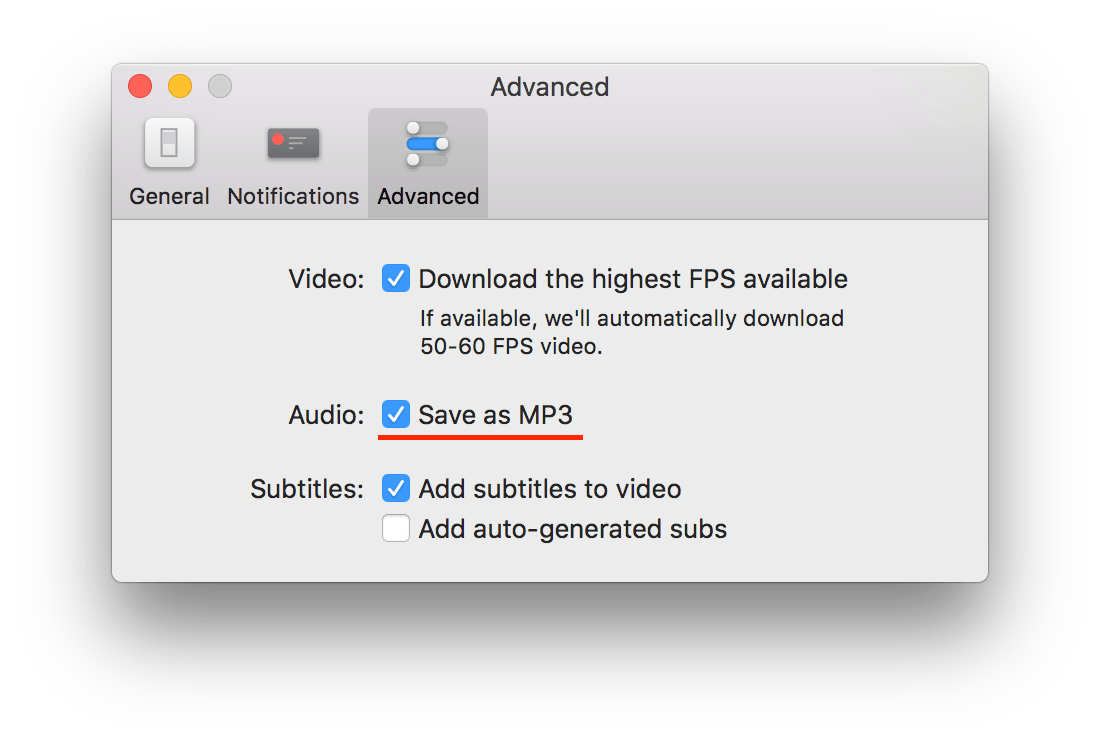Viewport: 1100px width, 742px height.
Task: Turn off Add subtitles to video
Action: point(396,488)
